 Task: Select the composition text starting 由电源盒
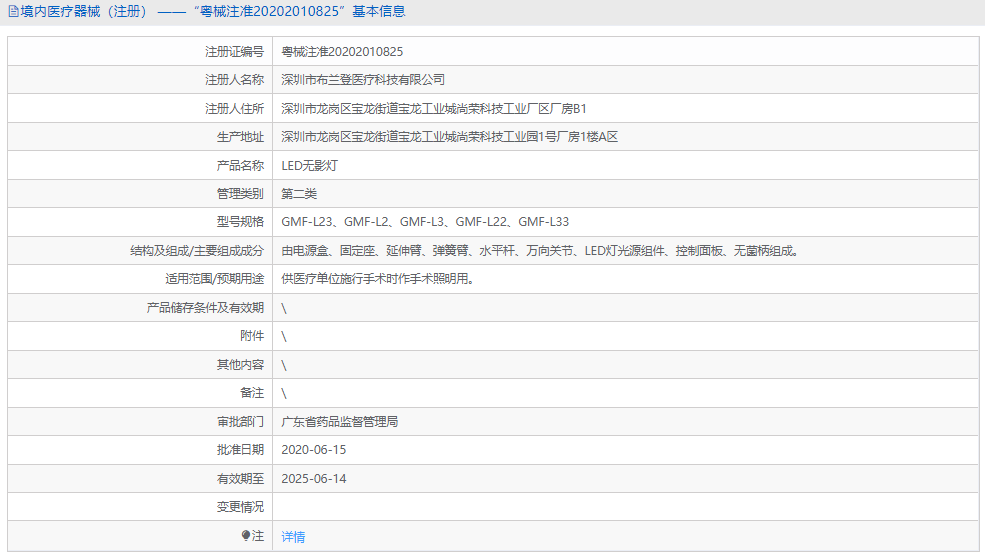[540, 251]
